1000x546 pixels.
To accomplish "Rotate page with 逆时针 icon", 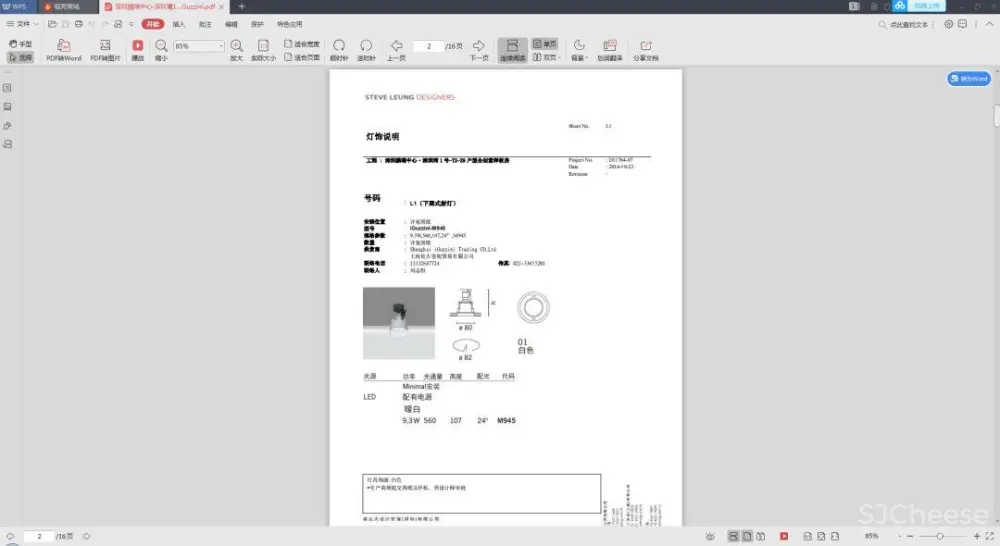I will [366, 46].
